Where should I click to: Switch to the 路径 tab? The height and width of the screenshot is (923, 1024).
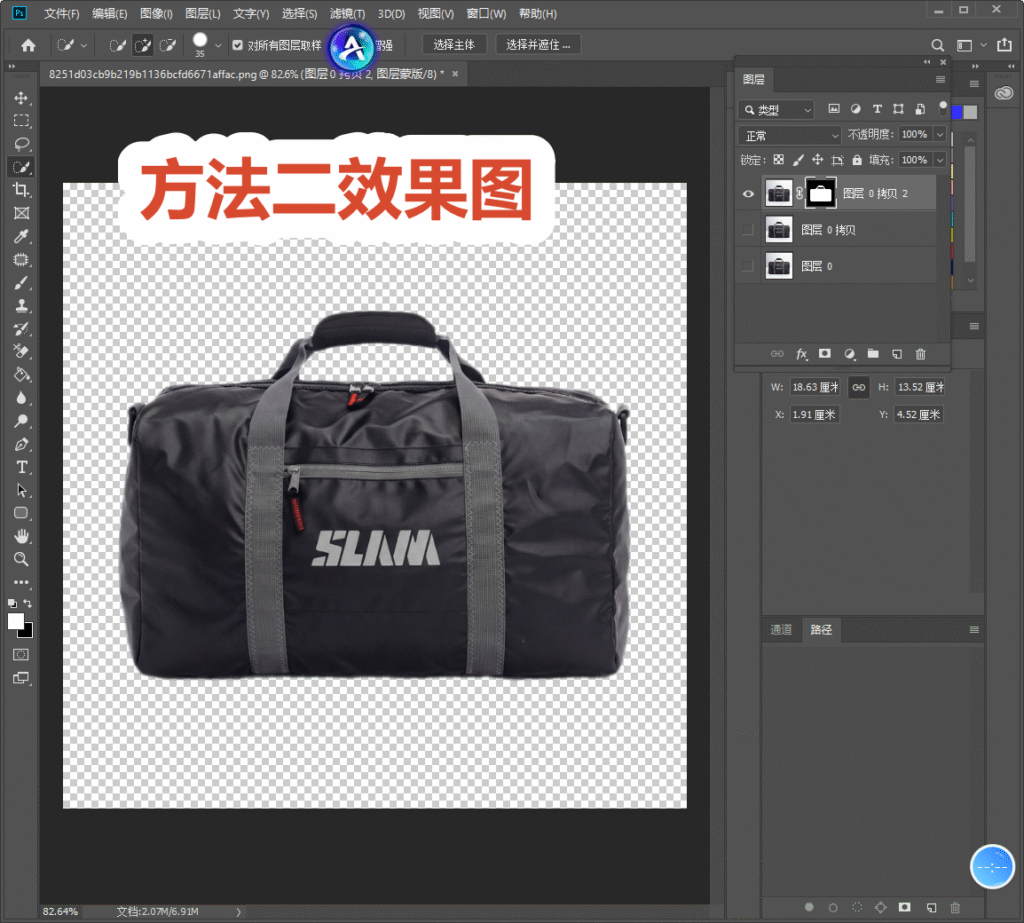tap(821, 630)
